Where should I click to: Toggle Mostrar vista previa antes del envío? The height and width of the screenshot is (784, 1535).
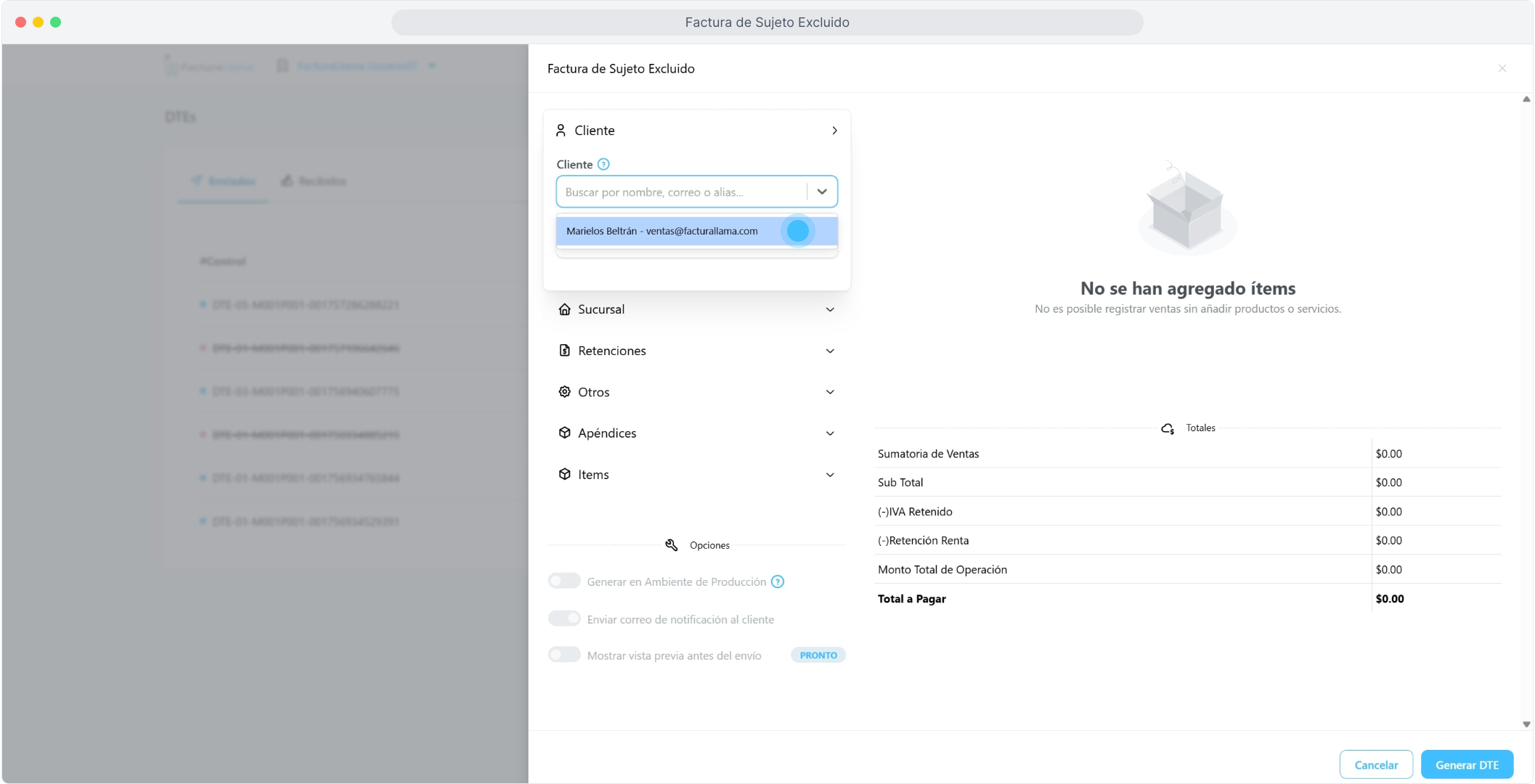click(x=564, y=656)
